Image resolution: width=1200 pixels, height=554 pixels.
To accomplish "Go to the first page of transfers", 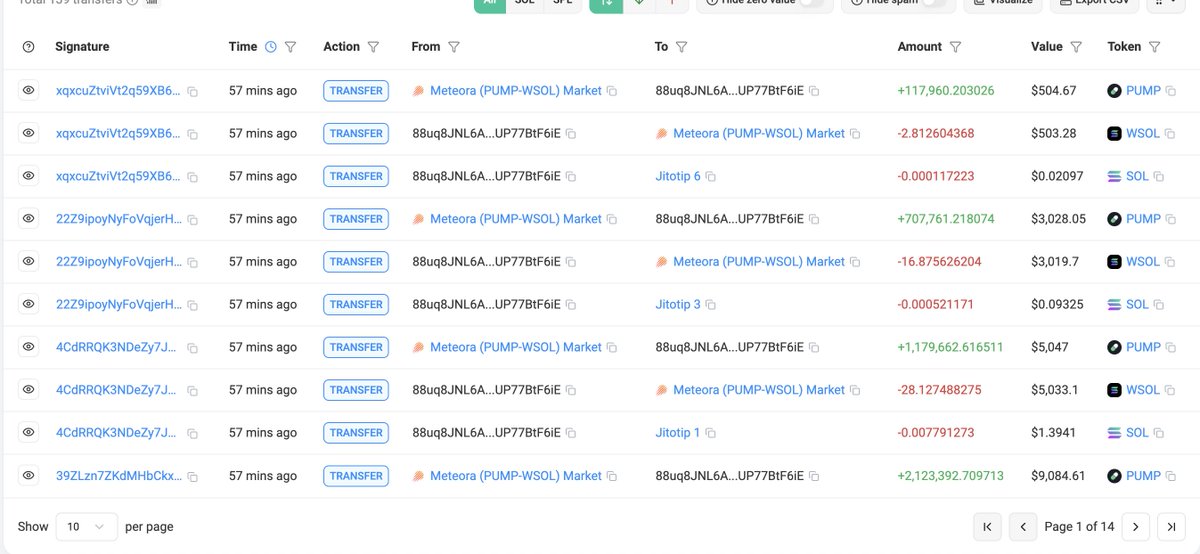I will coord(987,526).
